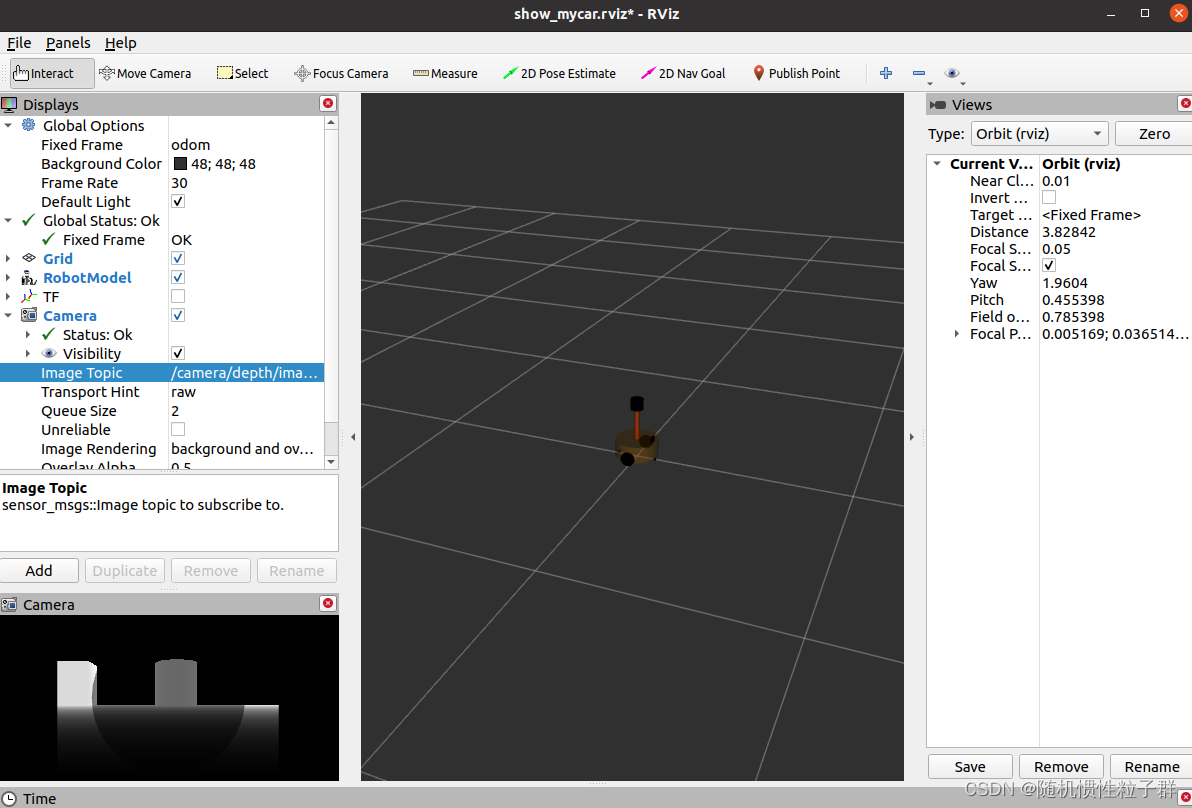Toggle the Visibility checkbox

(178, 353)
